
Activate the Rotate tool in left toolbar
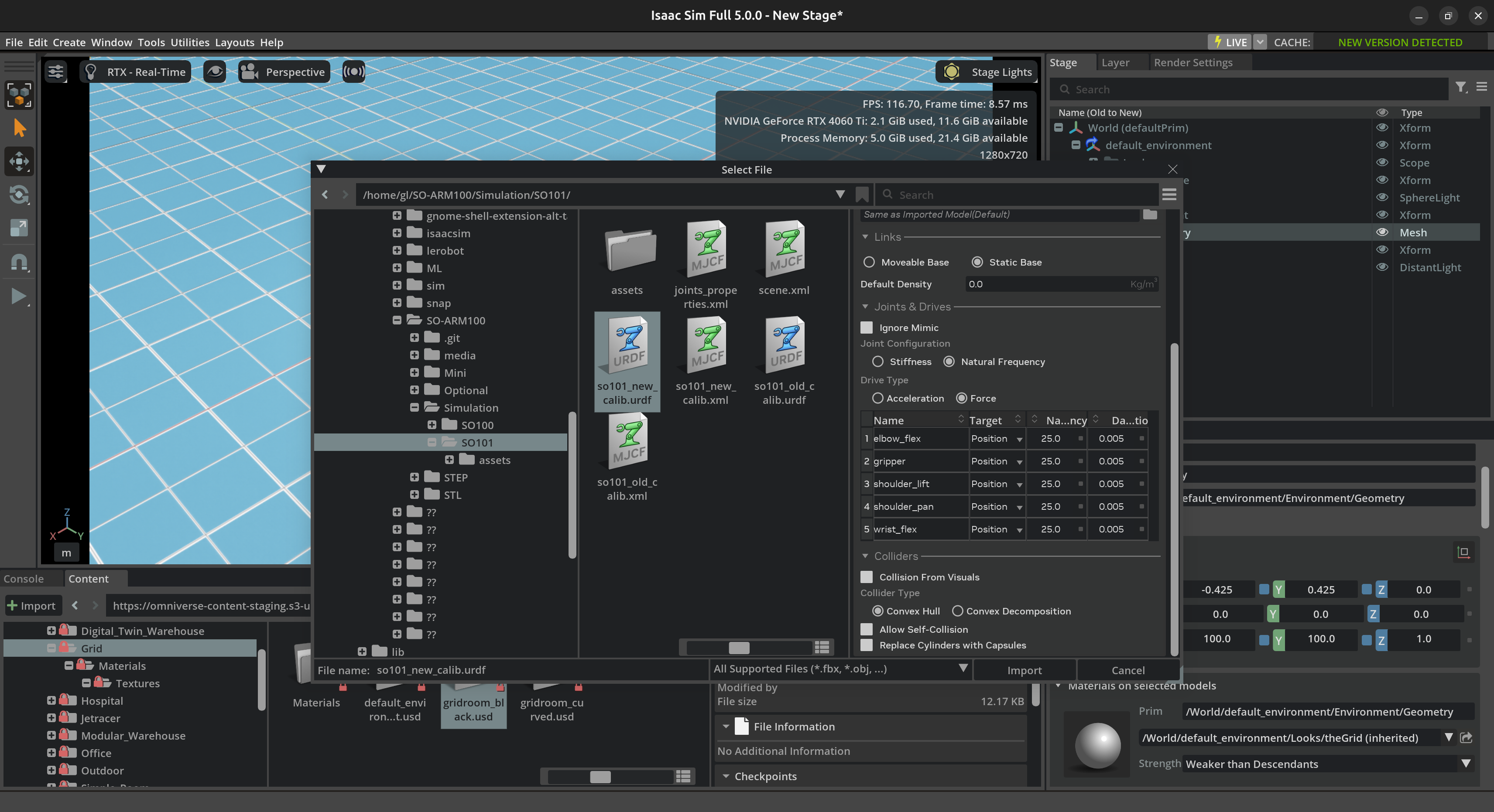point(19,195)
